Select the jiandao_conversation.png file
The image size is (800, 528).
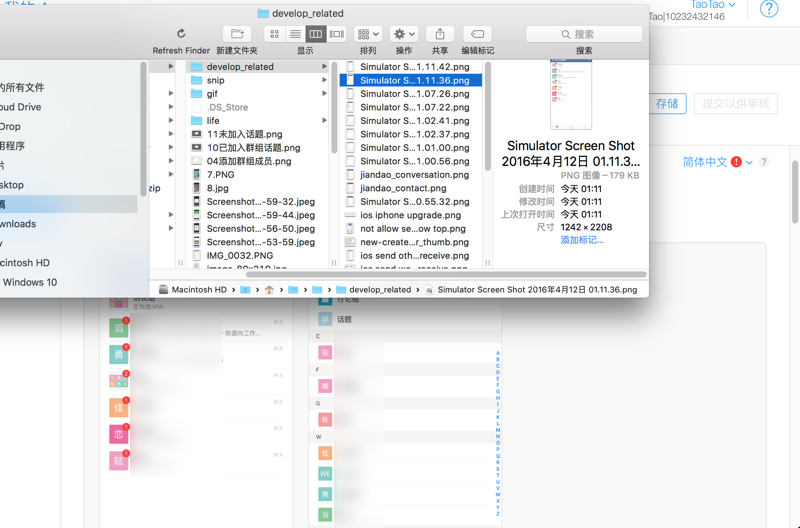[x=411, y=174]
